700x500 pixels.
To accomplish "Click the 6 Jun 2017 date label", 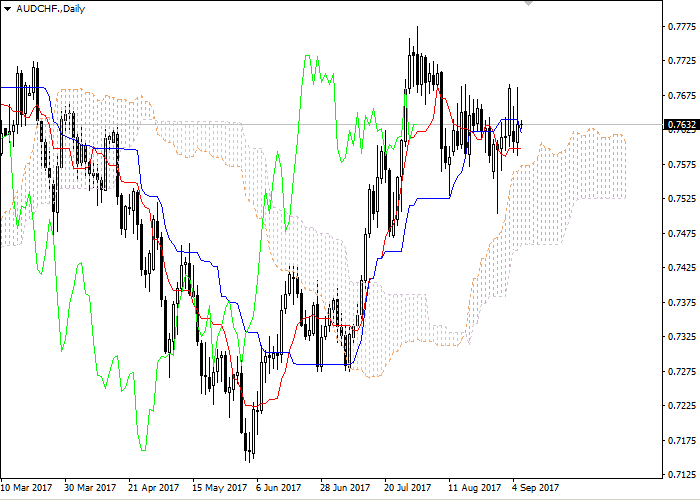I will click(279, 488).
